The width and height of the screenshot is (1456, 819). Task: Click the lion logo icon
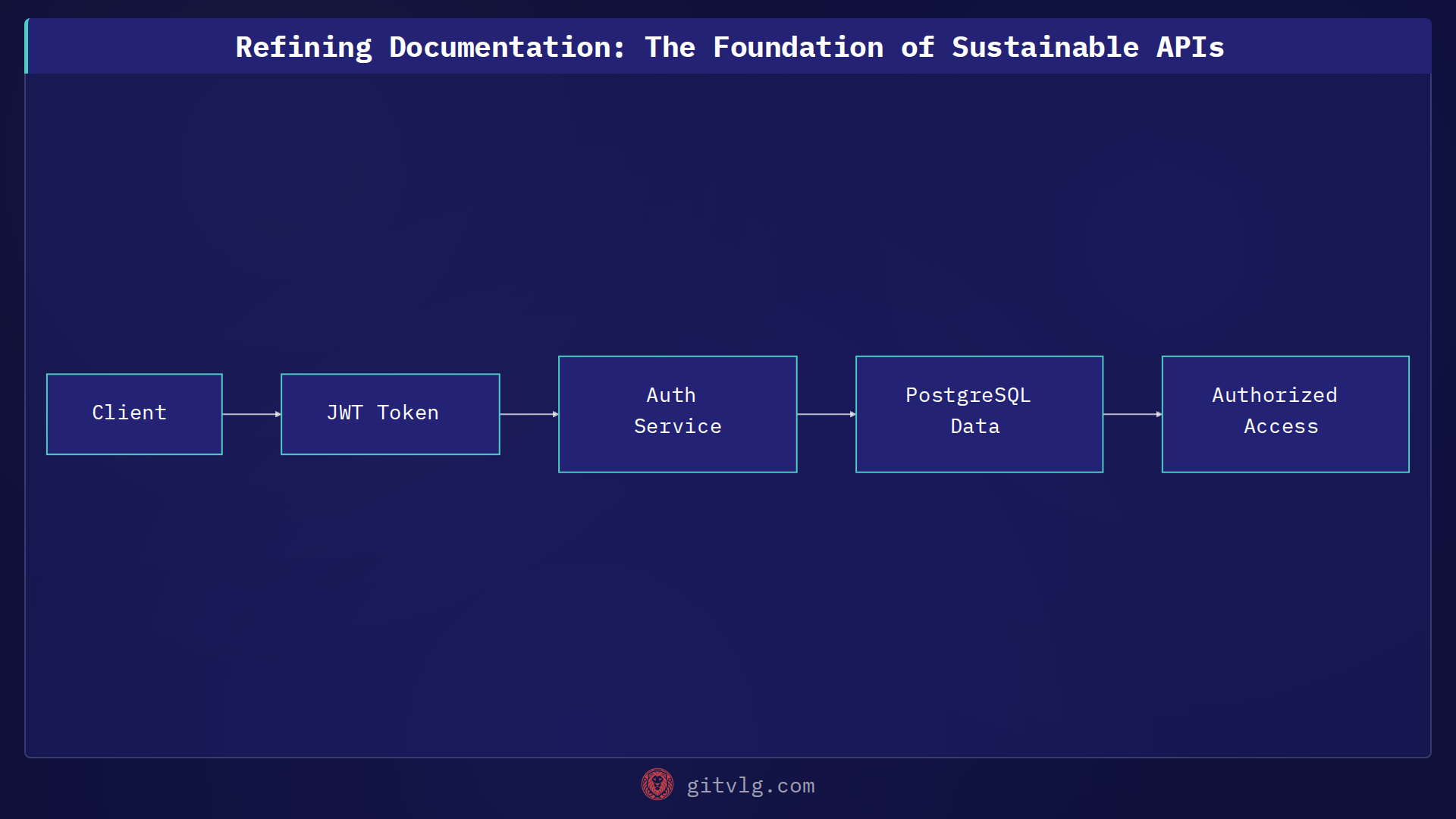pyautogui.click(x=657, y=785)
